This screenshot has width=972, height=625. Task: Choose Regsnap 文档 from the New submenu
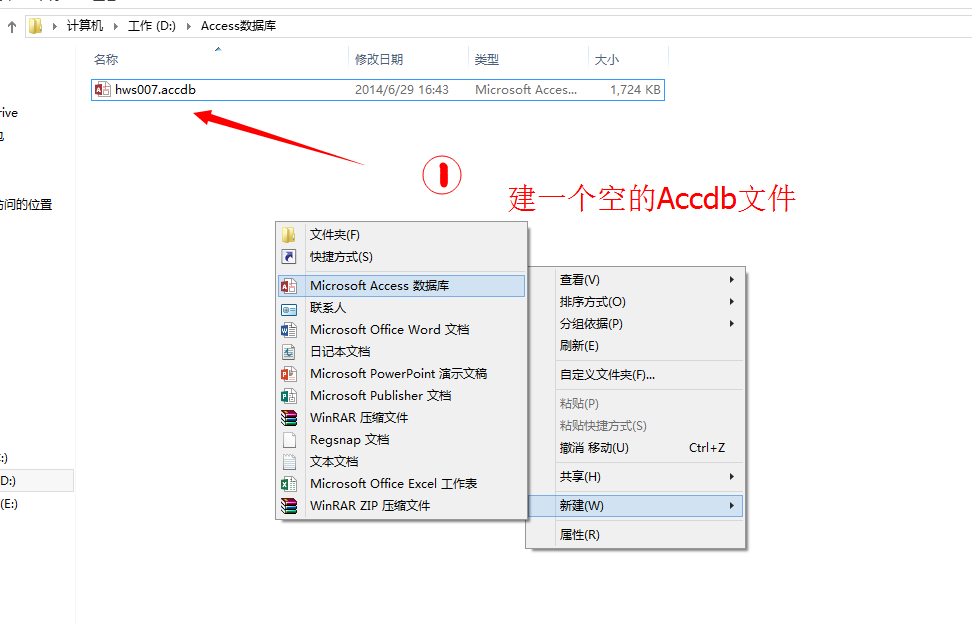point(402,440)
